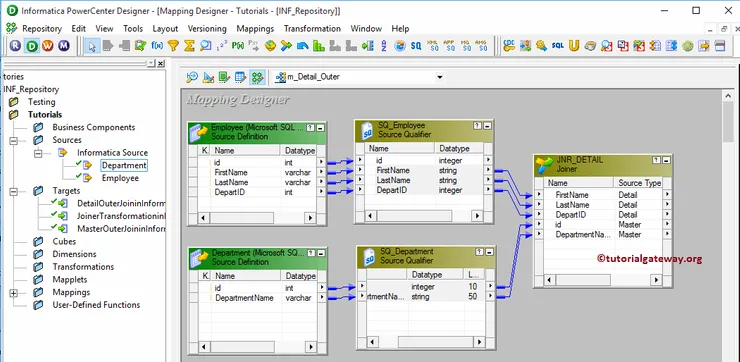This screenshot has height=362, width=740.
Task: Click the CDC key toolbar icon
Action: click(x=509, y=46)
